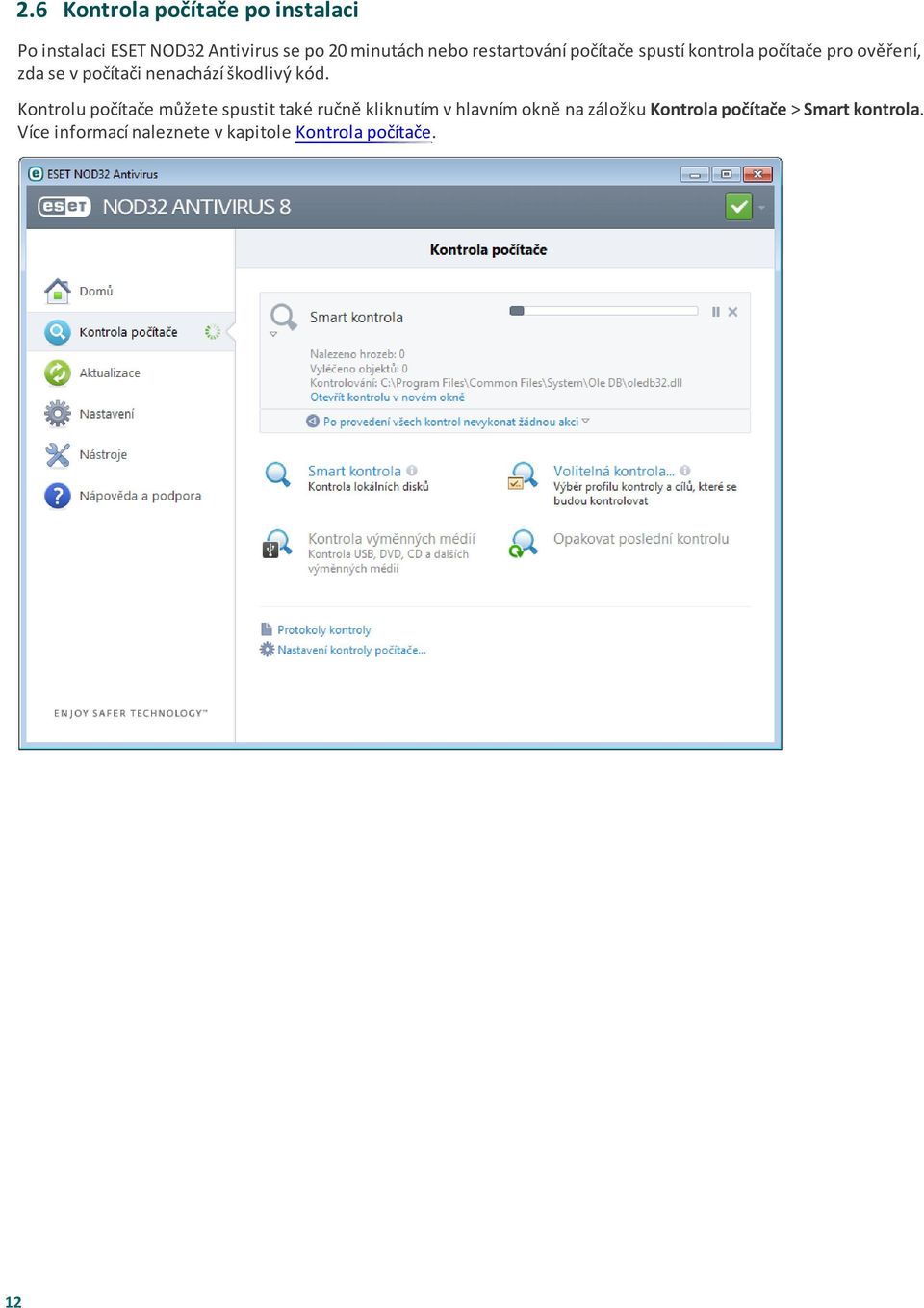
Task: Open Aktualizace via its green arrows icon
Action: [x=58, y=372]
